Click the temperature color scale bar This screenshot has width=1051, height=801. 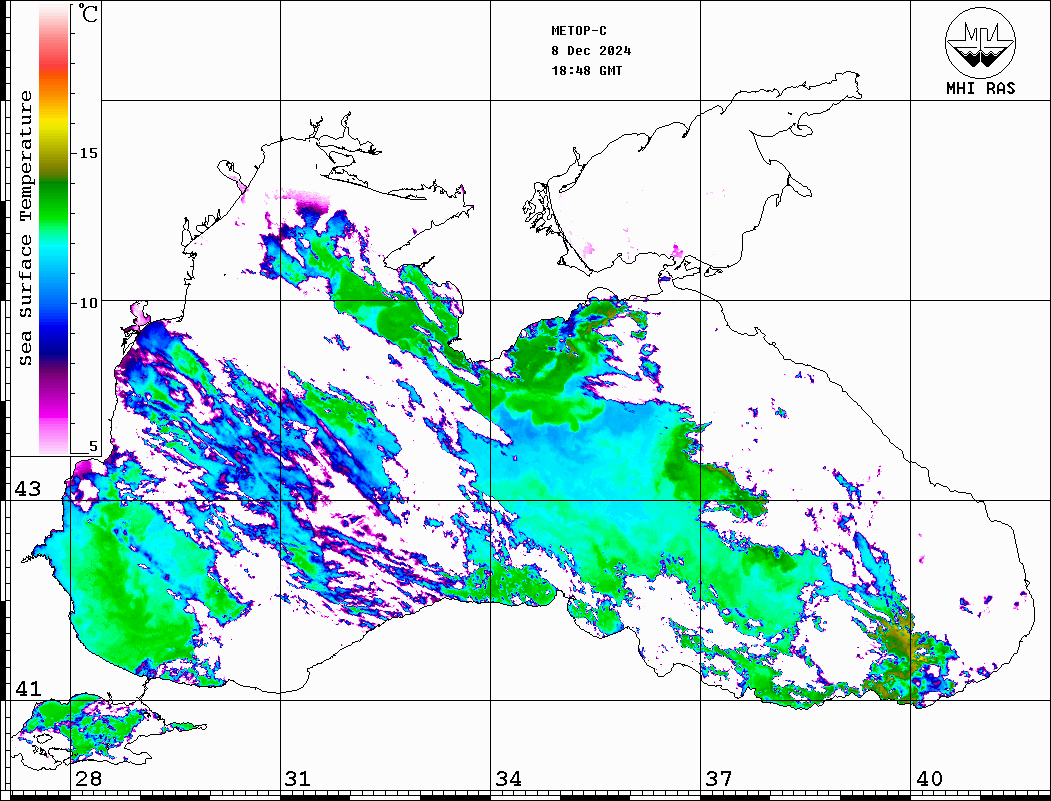coord(54,229)
